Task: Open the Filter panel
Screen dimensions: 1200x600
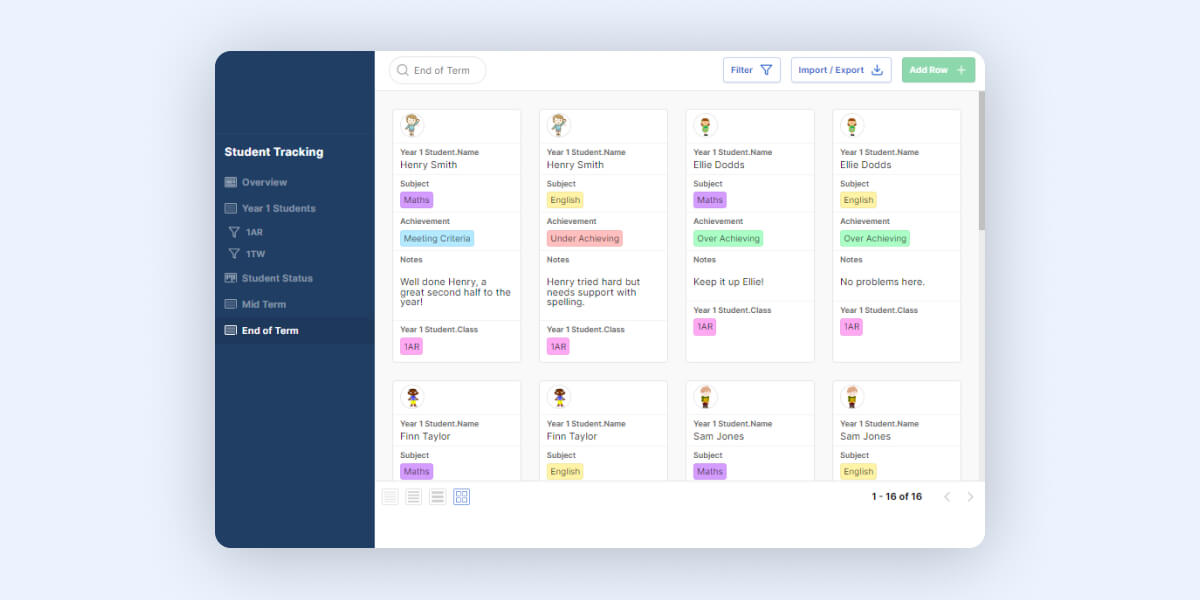Action: pos(751,70)
